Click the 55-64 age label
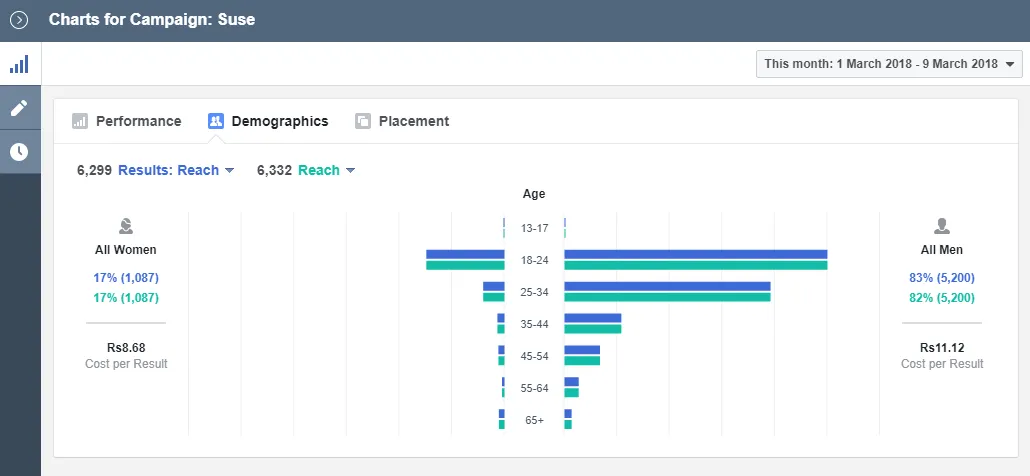The height and width of the screenshot is (476, 1030). tap(534, 388)
